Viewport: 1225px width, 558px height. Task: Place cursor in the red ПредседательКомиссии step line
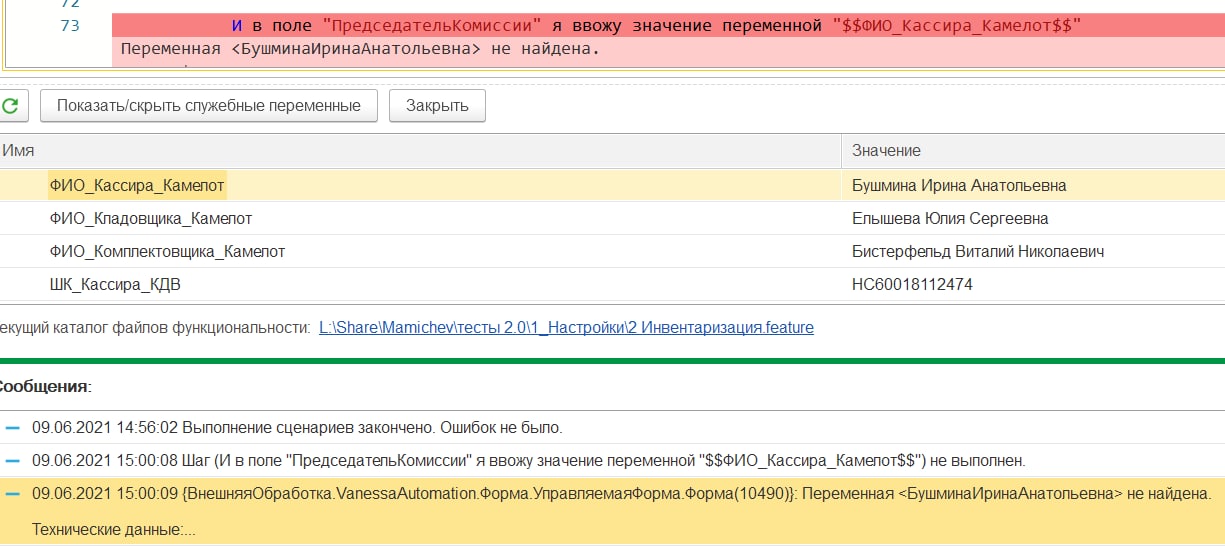pyautogui.click(x=600, y=26)
